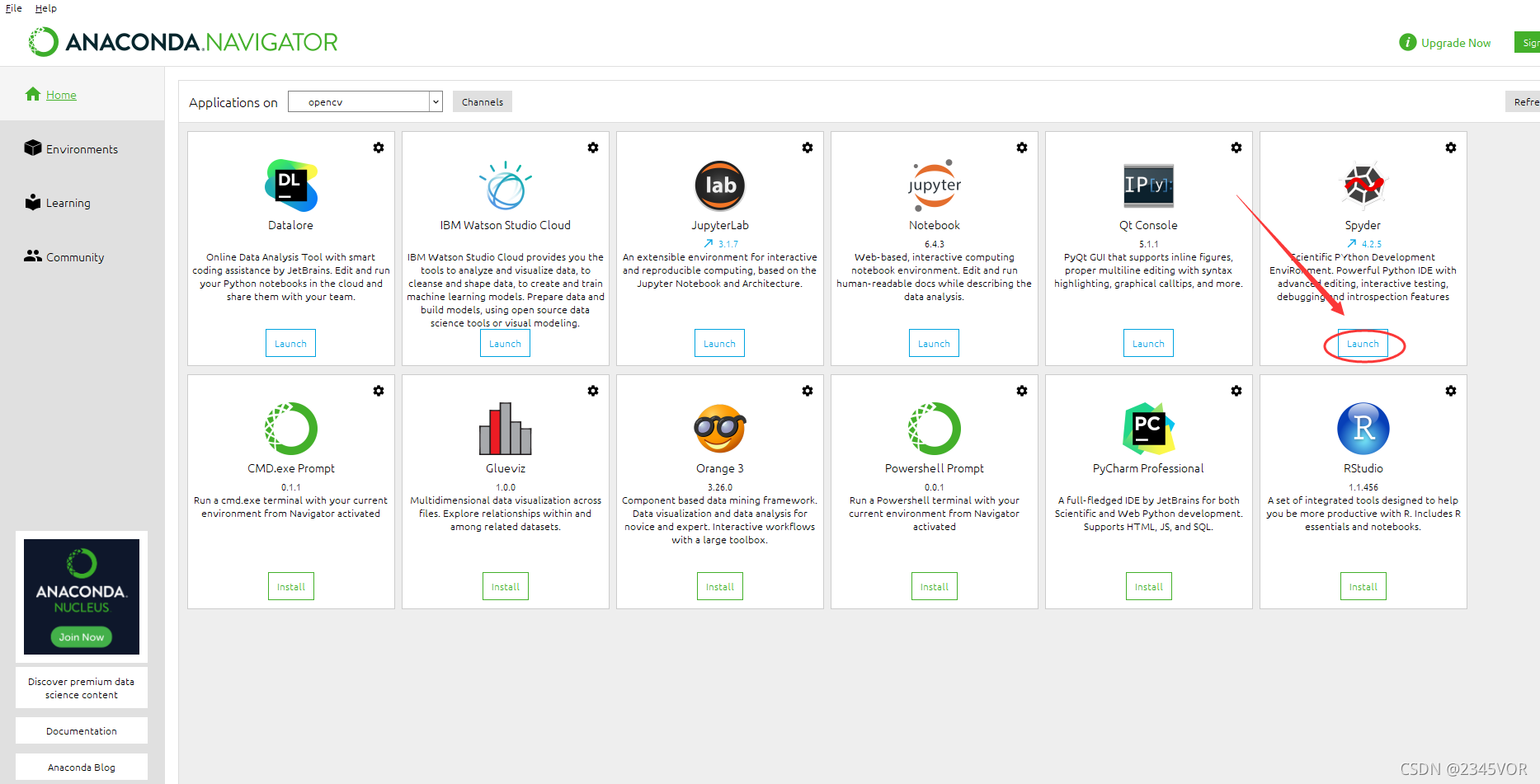Click Discover premium data science content
The image size is (1540, 784).
coord(82,688)
